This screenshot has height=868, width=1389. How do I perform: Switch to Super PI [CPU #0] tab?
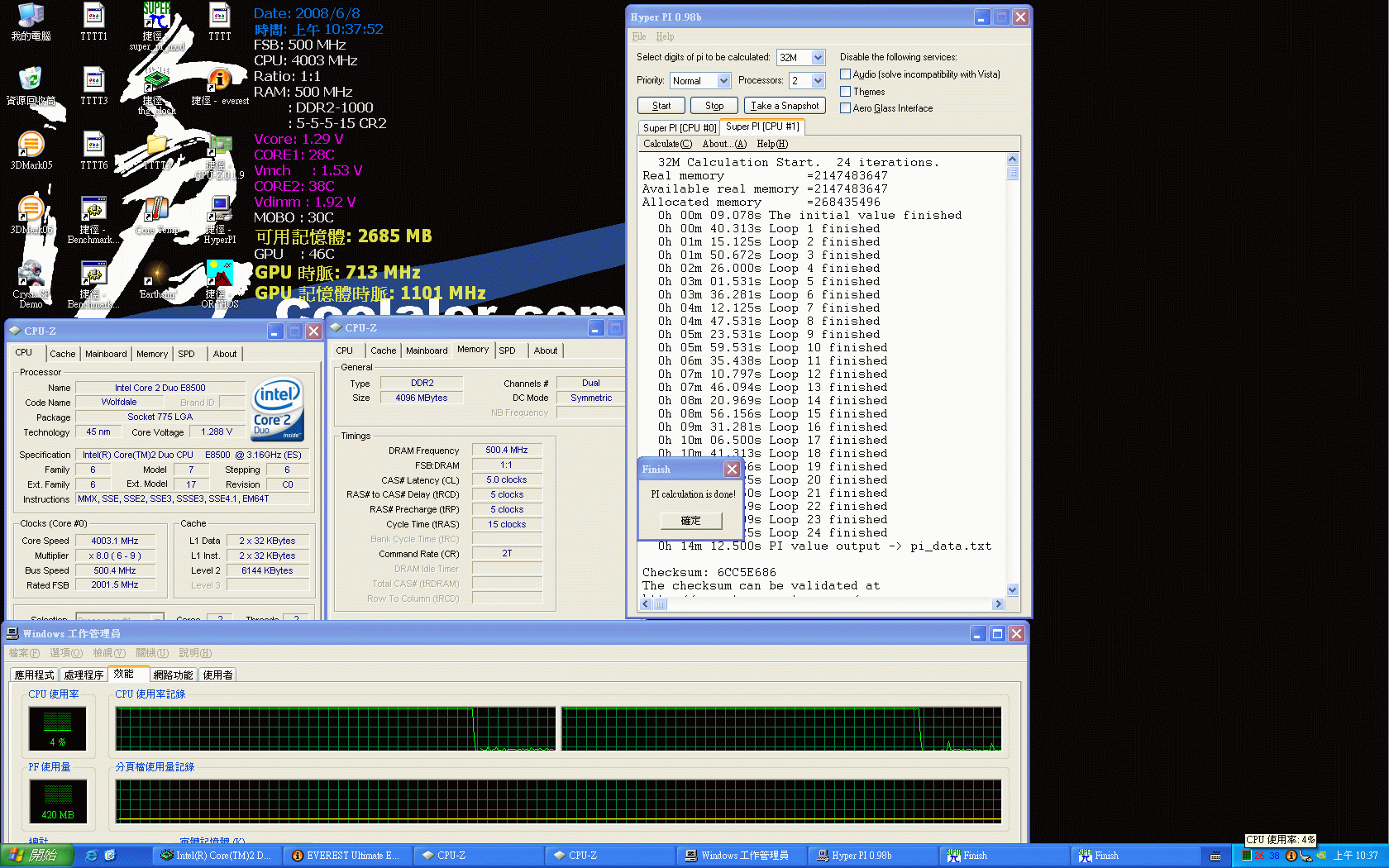(680, 127)
